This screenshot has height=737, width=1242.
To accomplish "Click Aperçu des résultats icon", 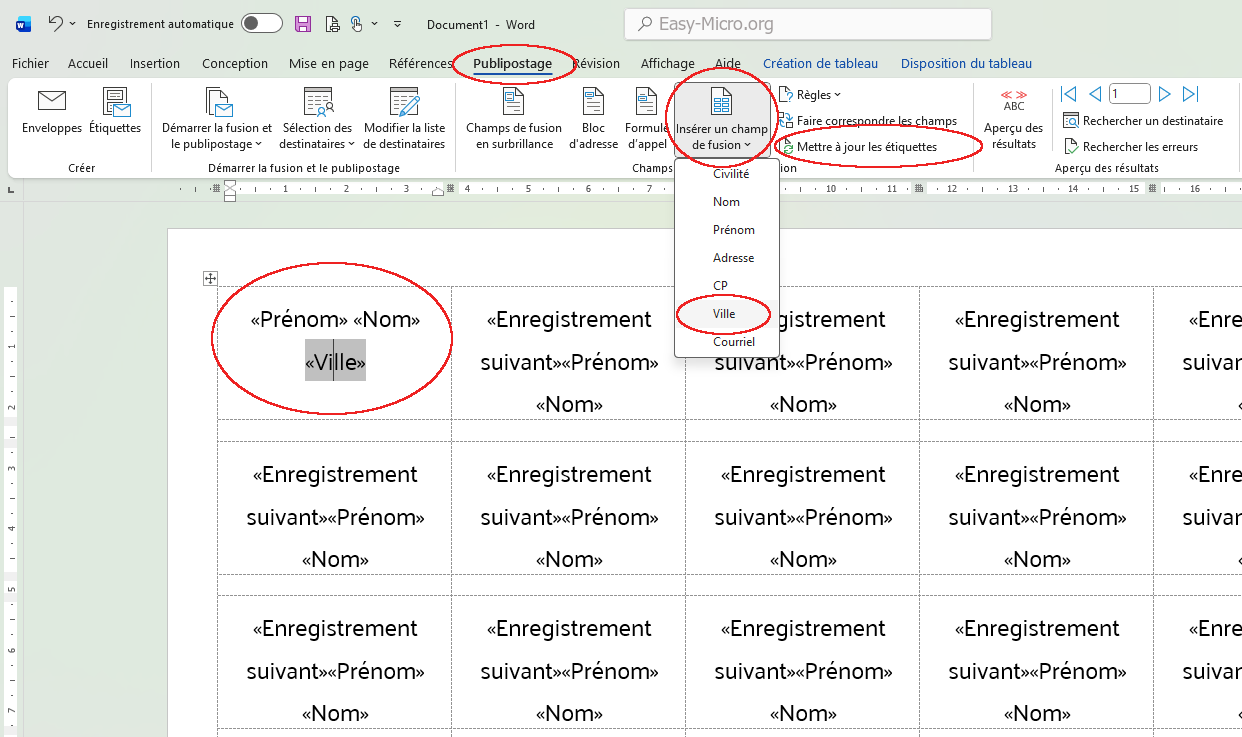I will (1013, 118).
